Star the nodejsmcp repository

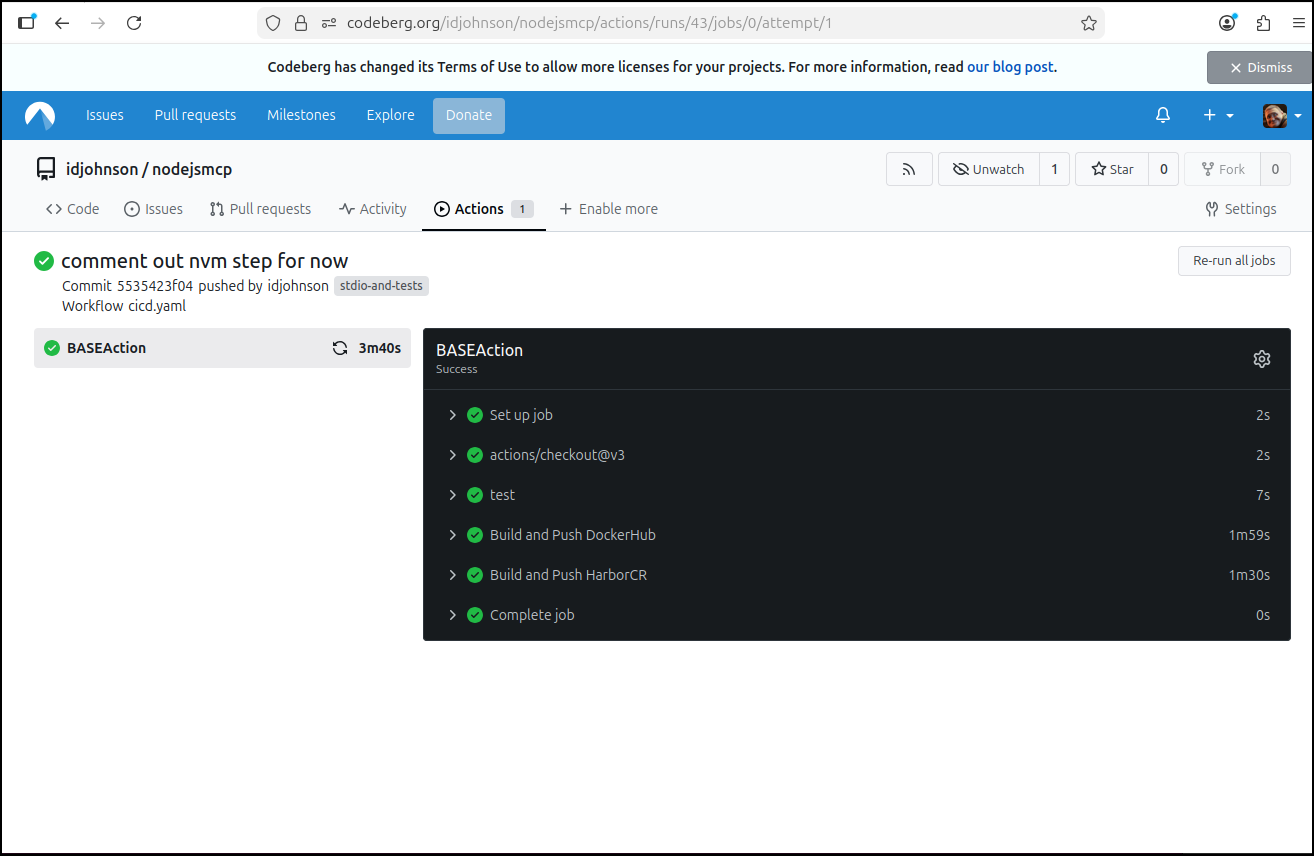(x=1112, y=170)
